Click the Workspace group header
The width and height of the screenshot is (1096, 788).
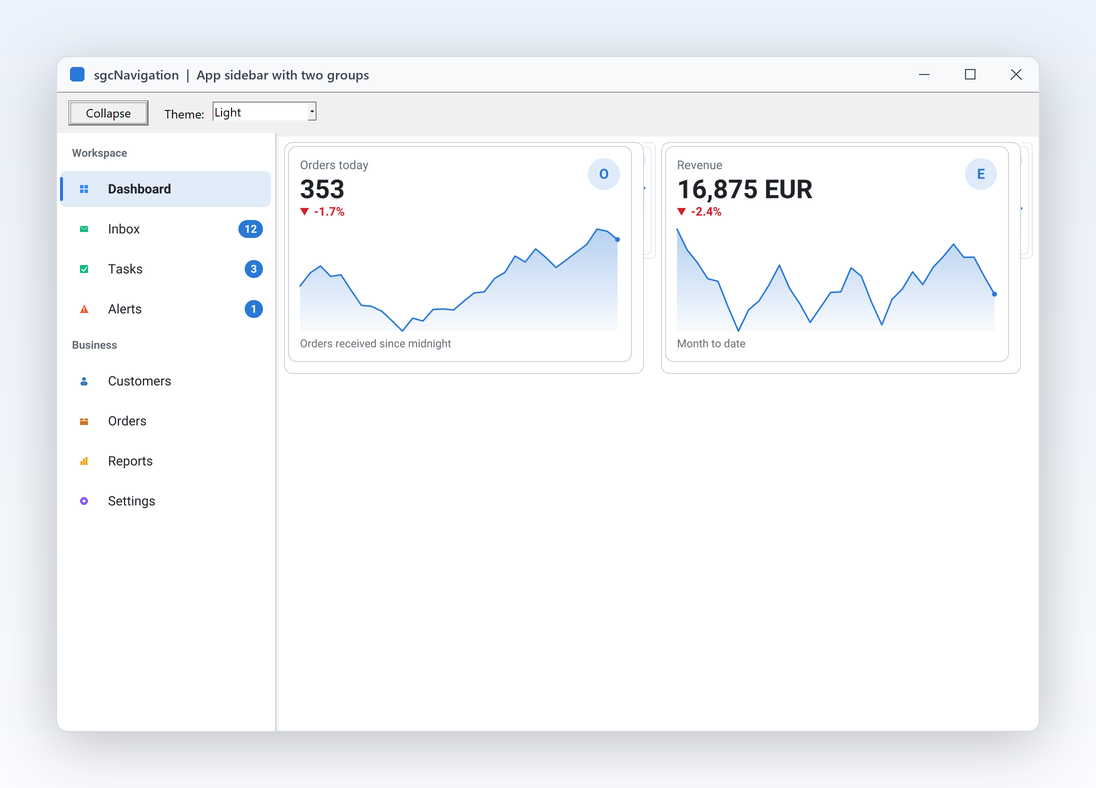[99, 153]
